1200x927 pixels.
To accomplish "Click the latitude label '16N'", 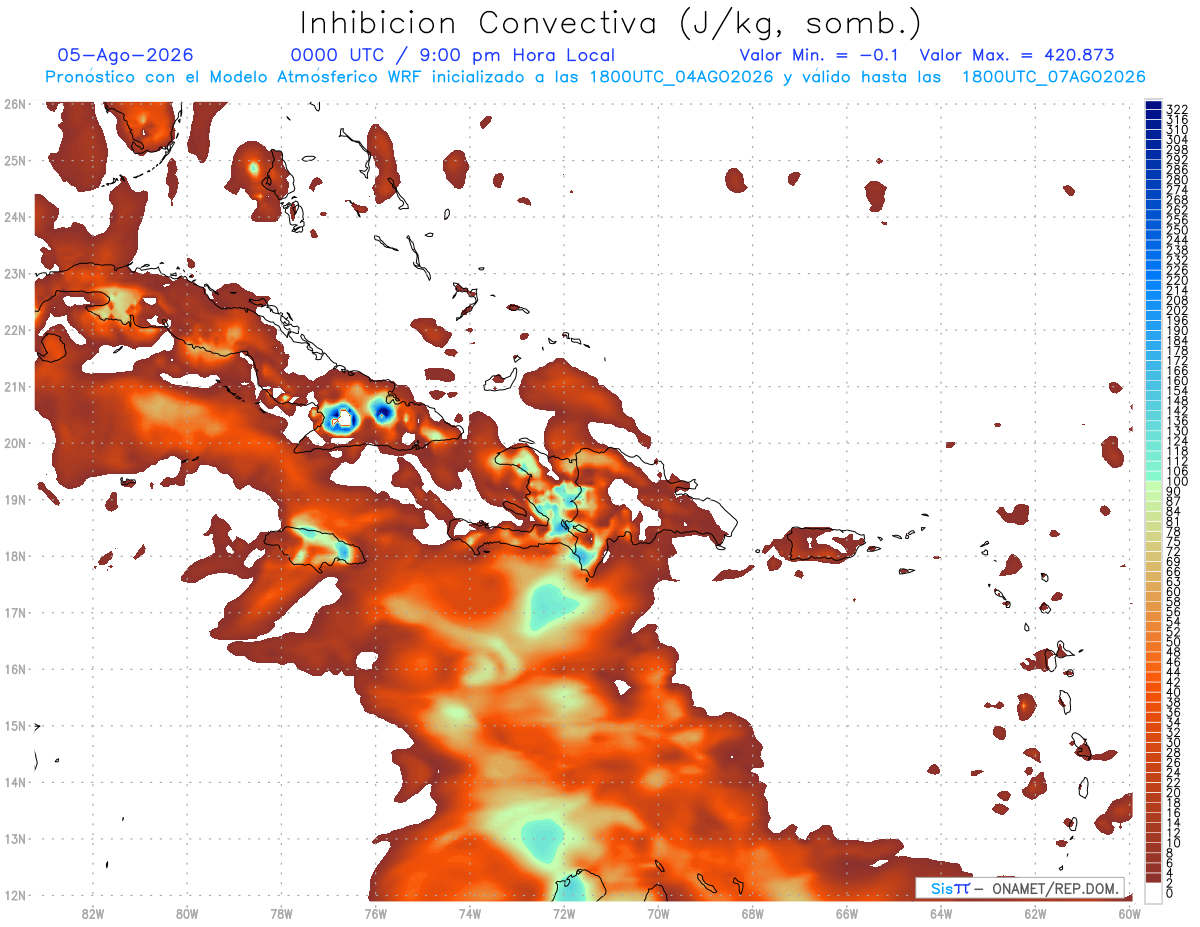I will coord(15,669).
